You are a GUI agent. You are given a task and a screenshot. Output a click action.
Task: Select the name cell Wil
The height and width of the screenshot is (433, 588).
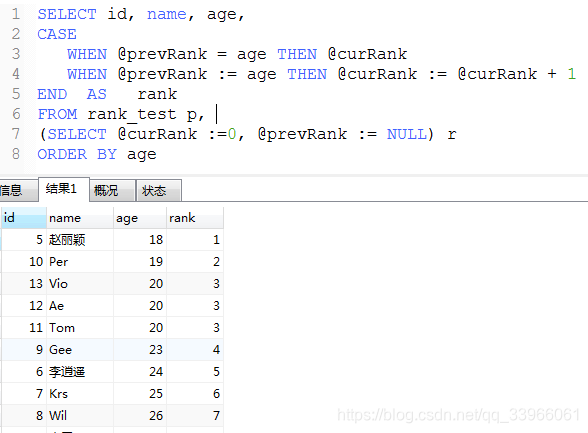pyautogui.click(x=80, y=416)
